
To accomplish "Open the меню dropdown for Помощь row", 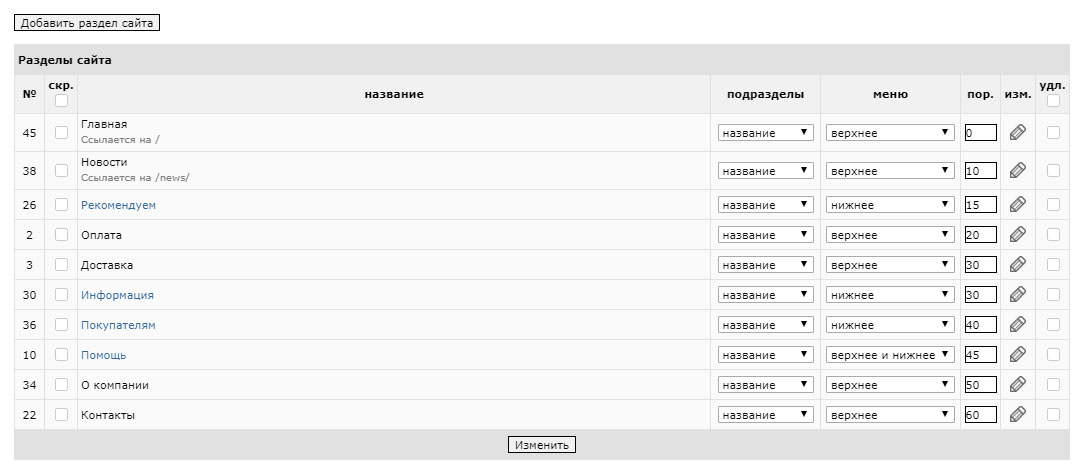I will point(890,355).
